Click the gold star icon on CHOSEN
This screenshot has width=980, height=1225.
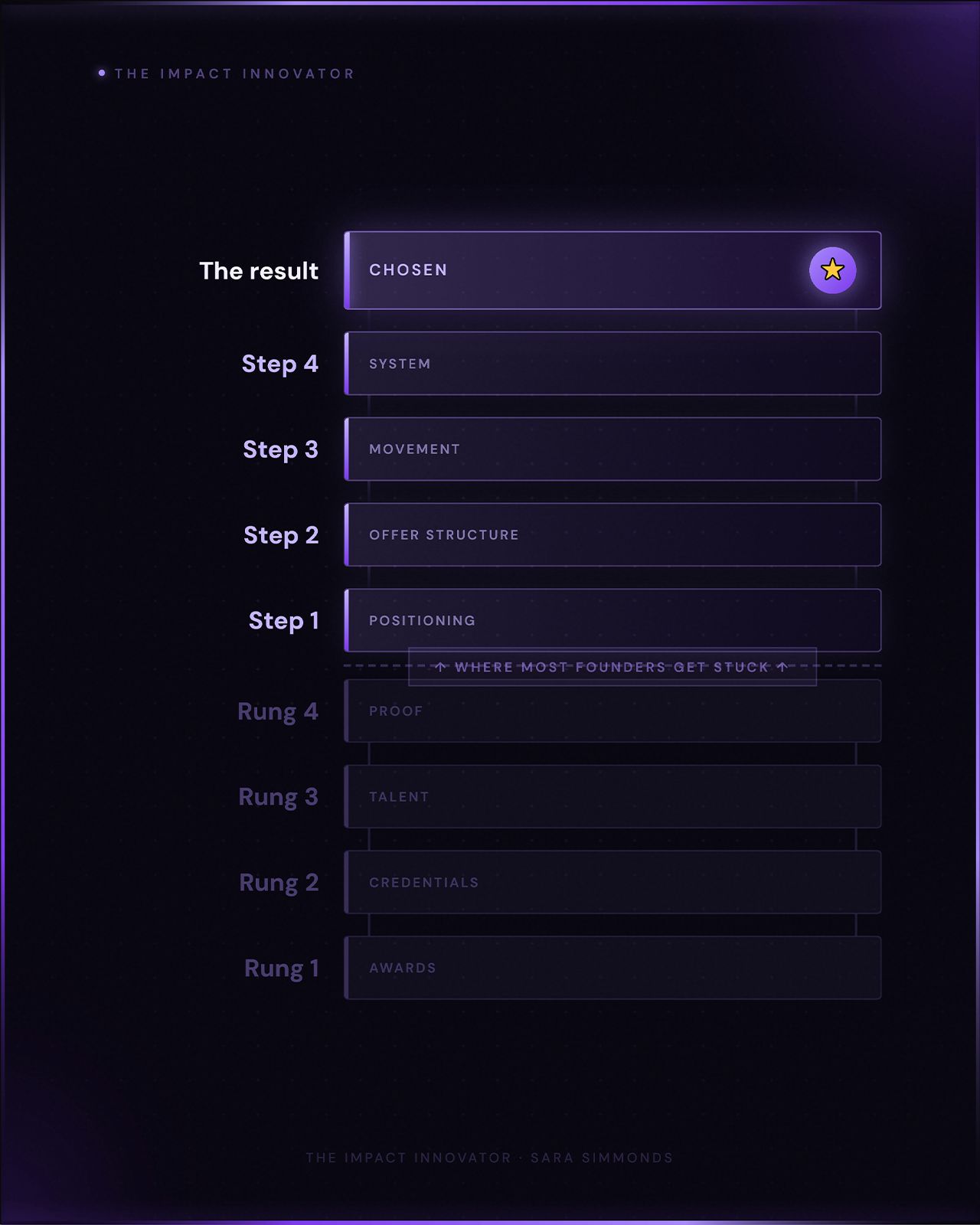(832, 269)
